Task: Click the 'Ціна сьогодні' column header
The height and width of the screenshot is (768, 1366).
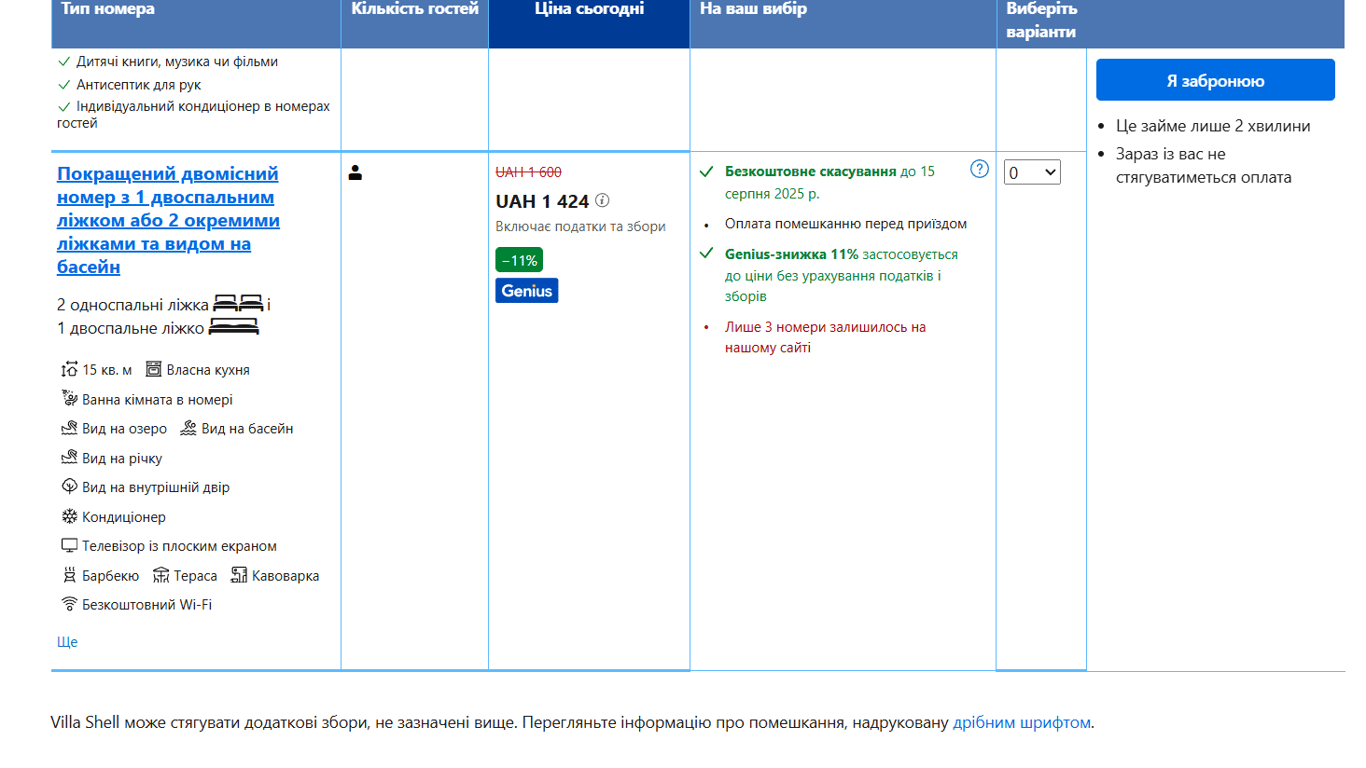Action: coord(589,10)
